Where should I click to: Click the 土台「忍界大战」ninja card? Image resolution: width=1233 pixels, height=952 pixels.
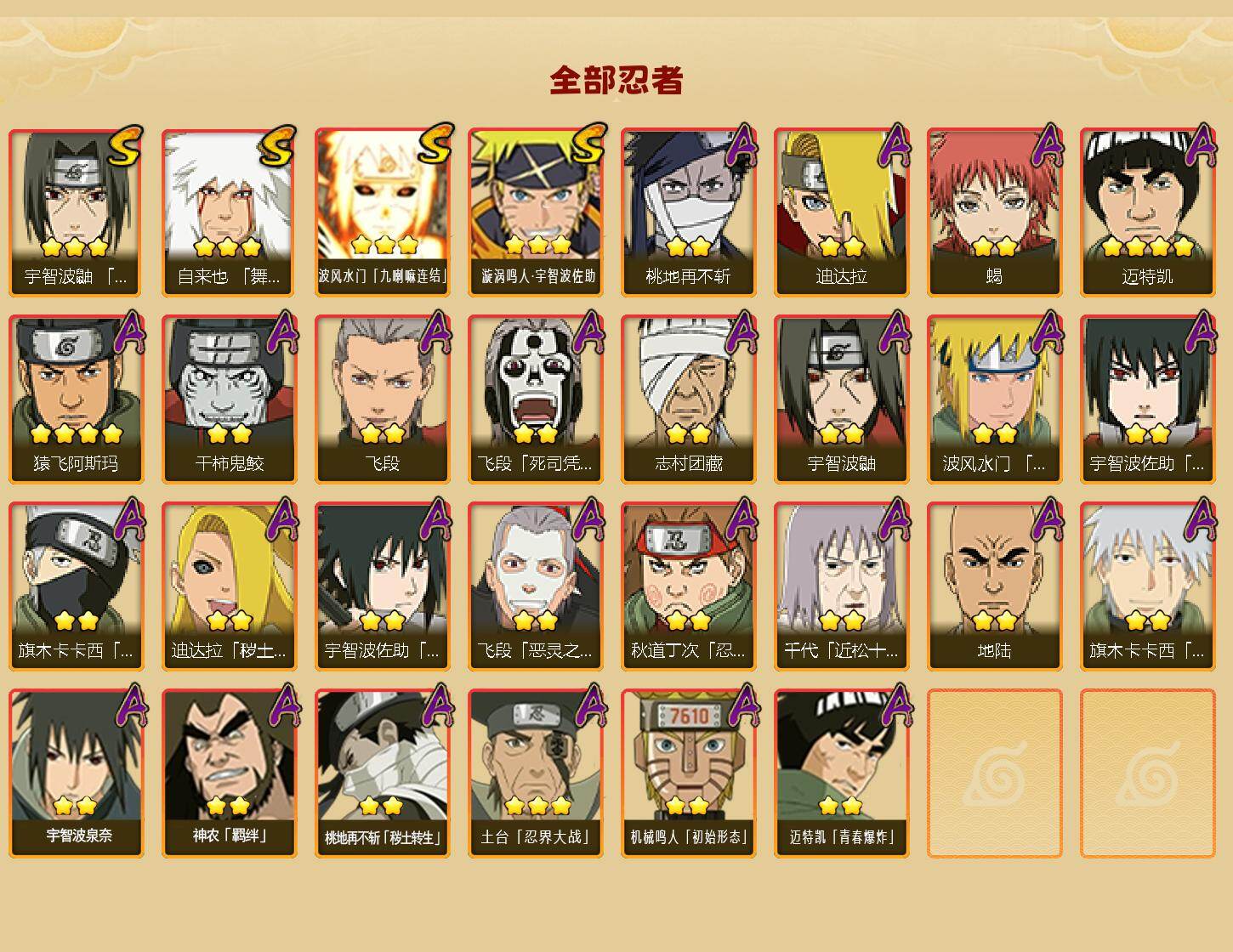(535, 773)
